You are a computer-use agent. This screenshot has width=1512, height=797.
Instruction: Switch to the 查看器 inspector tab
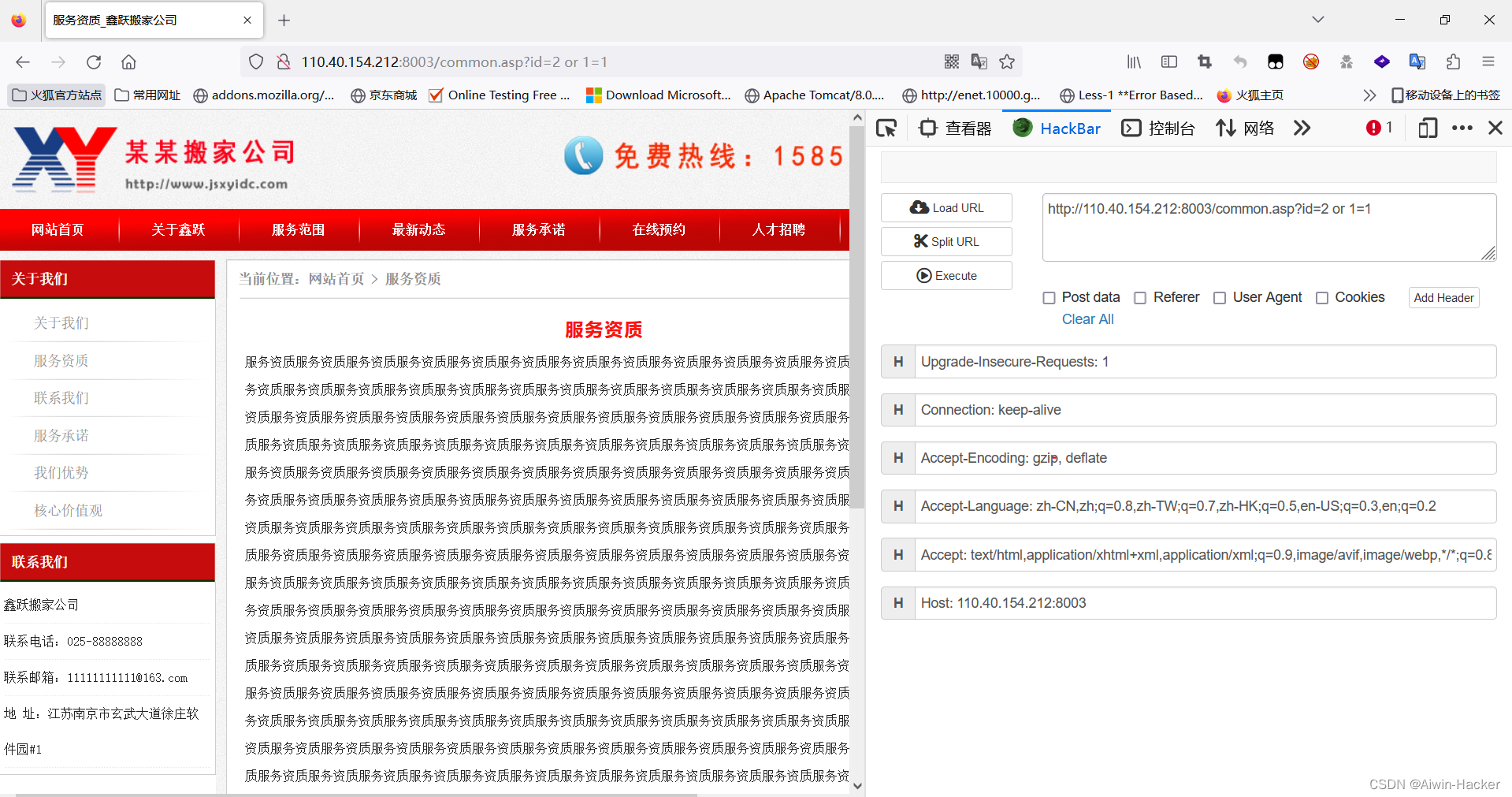(x=955, y=128)
